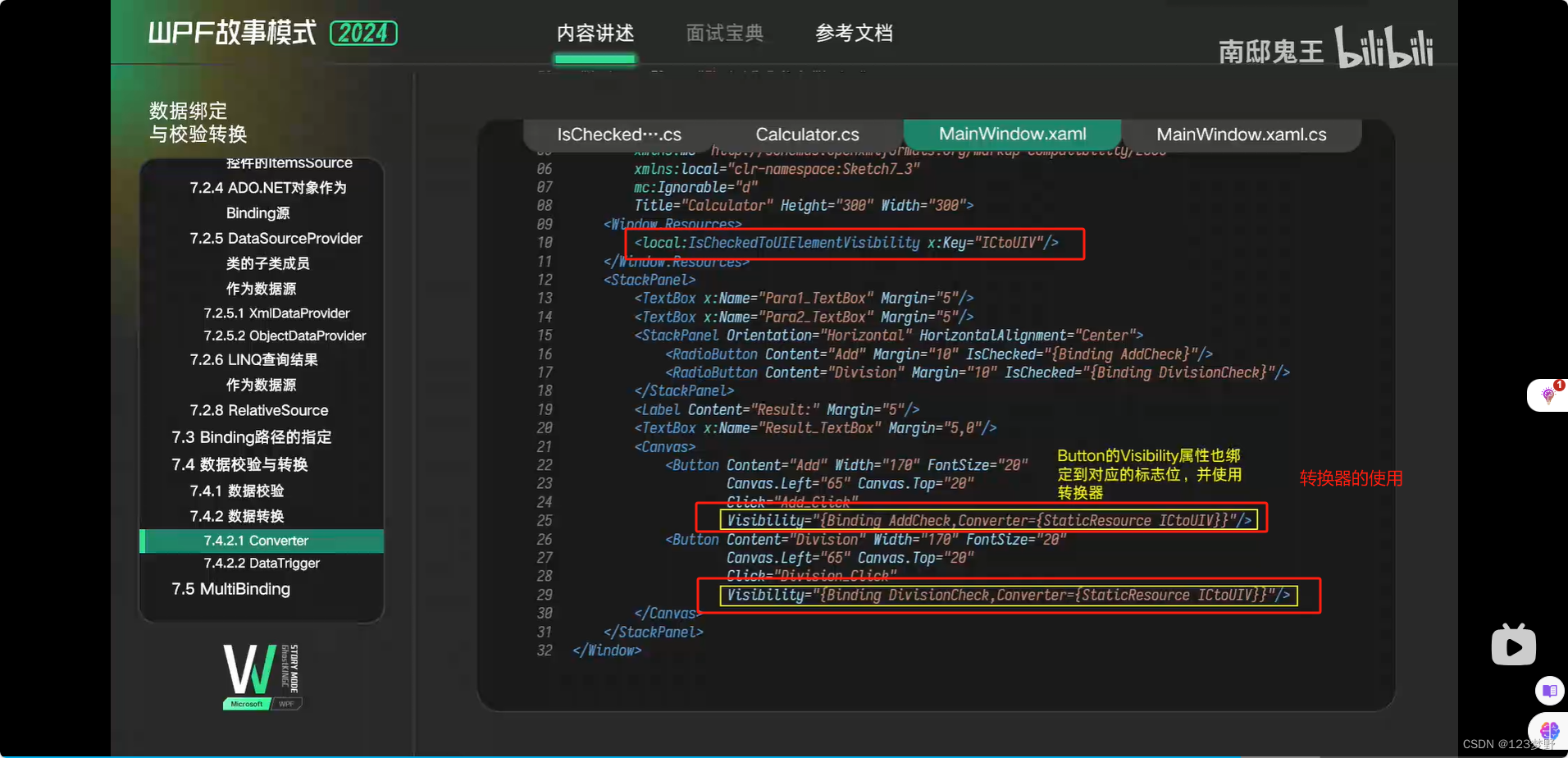Open 7.4.2.2 DataTrigger item

point(262,563)
